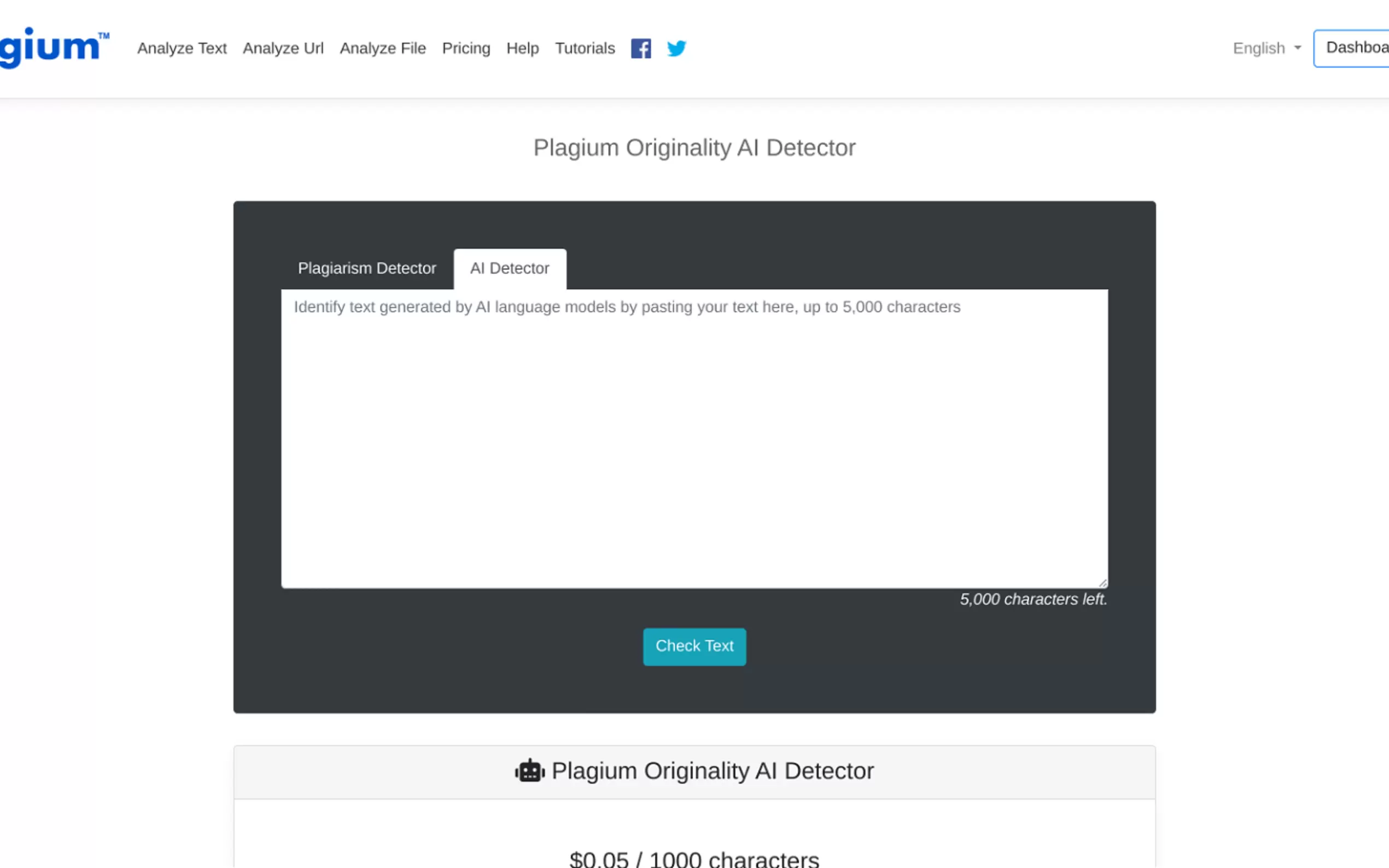Click the textarea resize handle corner

coord(1102,583)
